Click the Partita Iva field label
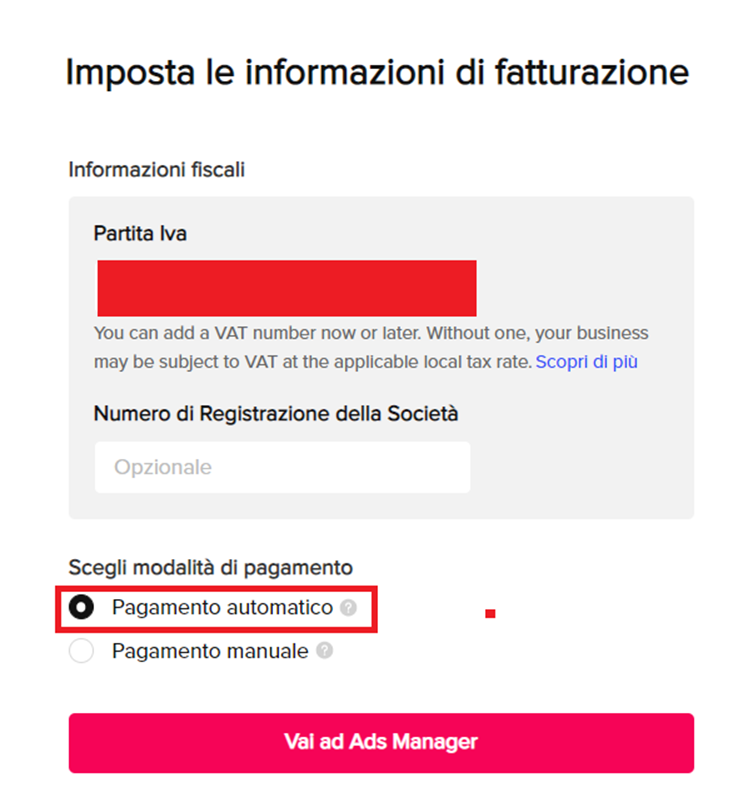The width and height of the screenshot is (733, 797). 140,234
